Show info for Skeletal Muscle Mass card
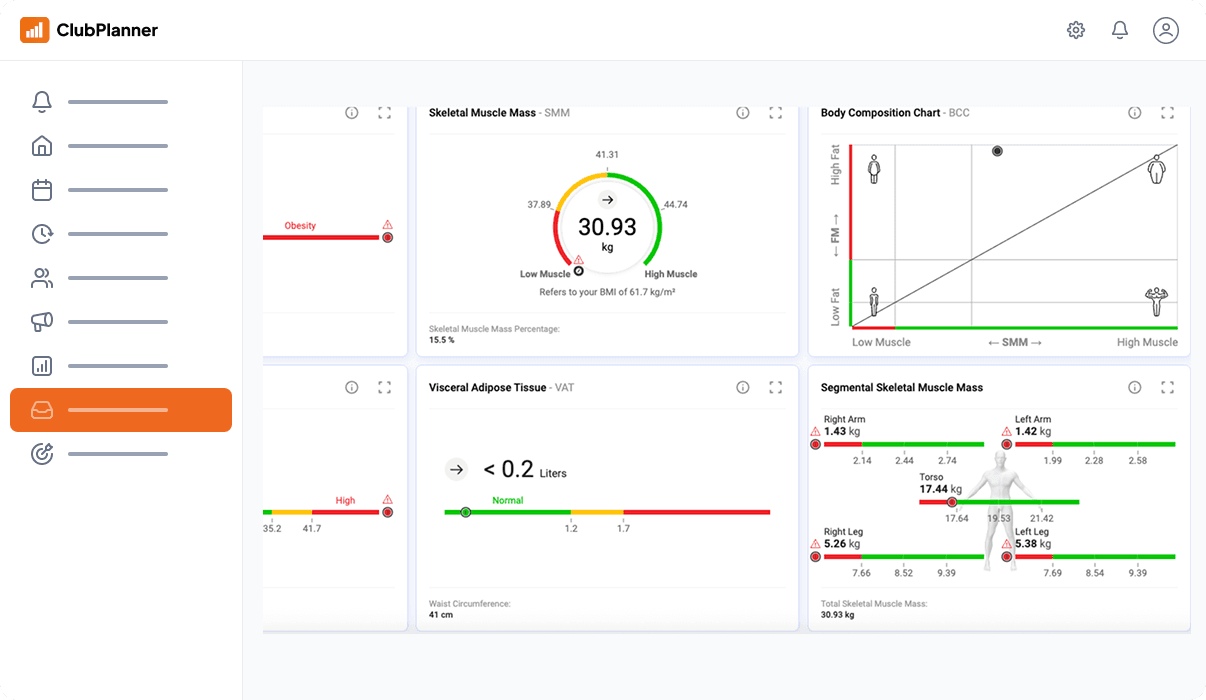 pos(743,113)
